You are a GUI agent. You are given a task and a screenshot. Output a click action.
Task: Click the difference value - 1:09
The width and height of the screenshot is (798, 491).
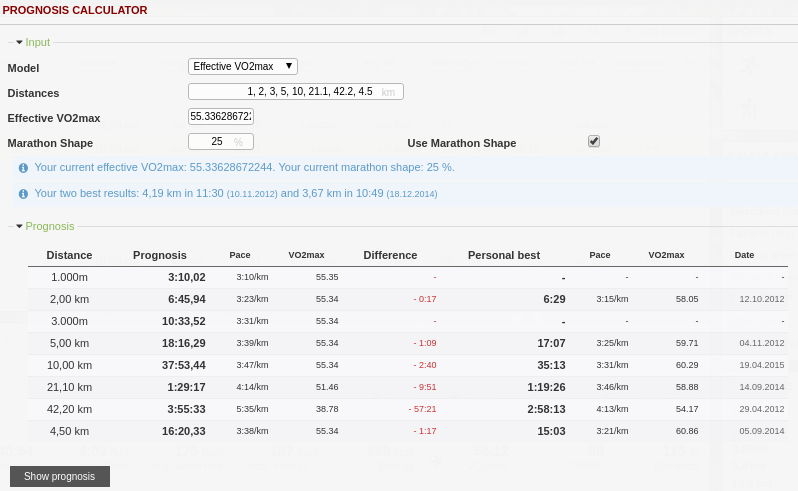[x=424, y=343]
